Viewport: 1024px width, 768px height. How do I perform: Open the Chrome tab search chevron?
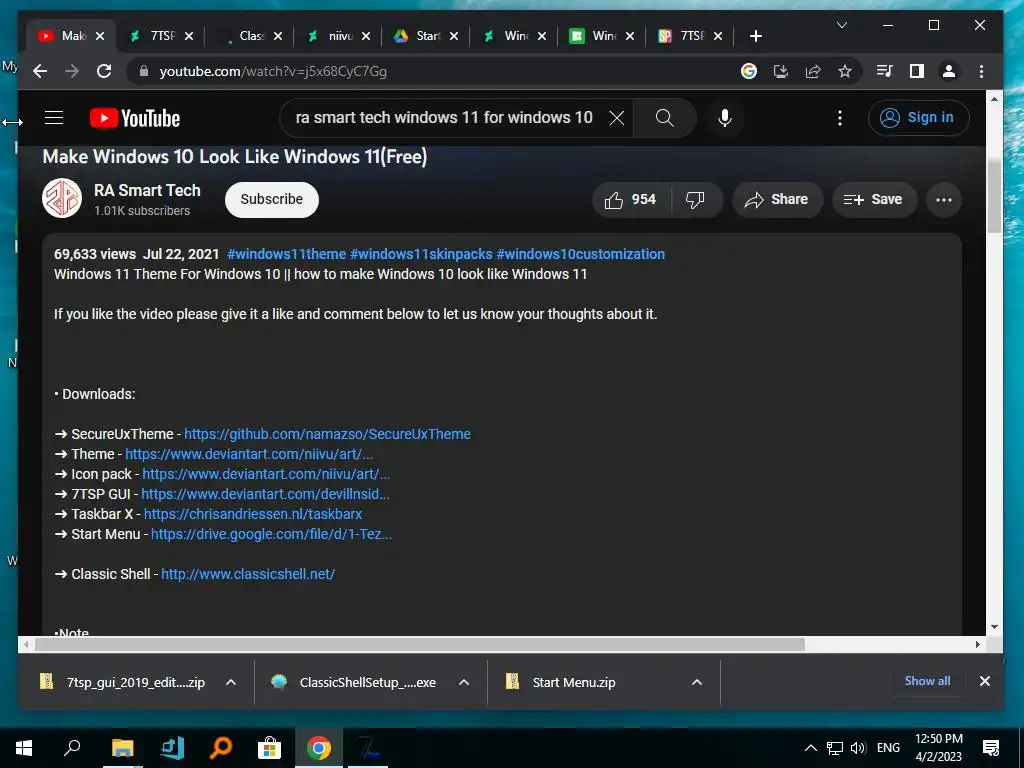842,25
